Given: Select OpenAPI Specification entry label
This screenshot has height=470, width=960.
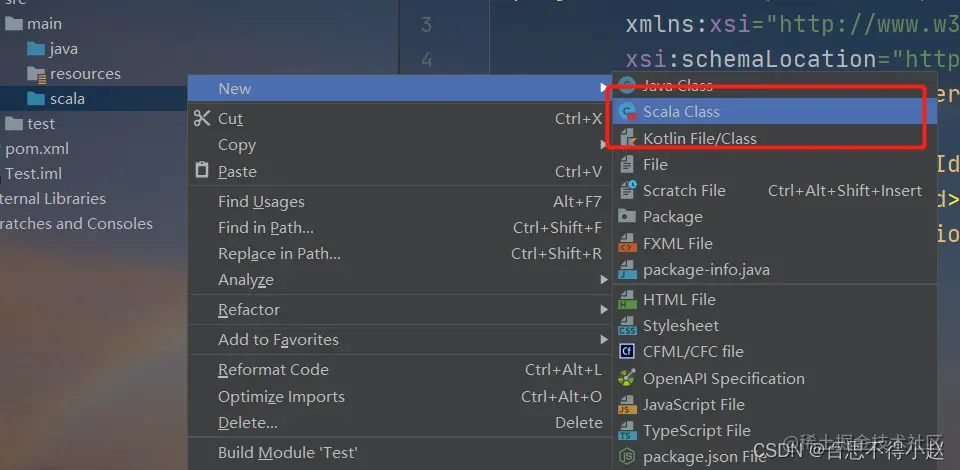Looking at the screenshot, I should click(x=724, y=379).
